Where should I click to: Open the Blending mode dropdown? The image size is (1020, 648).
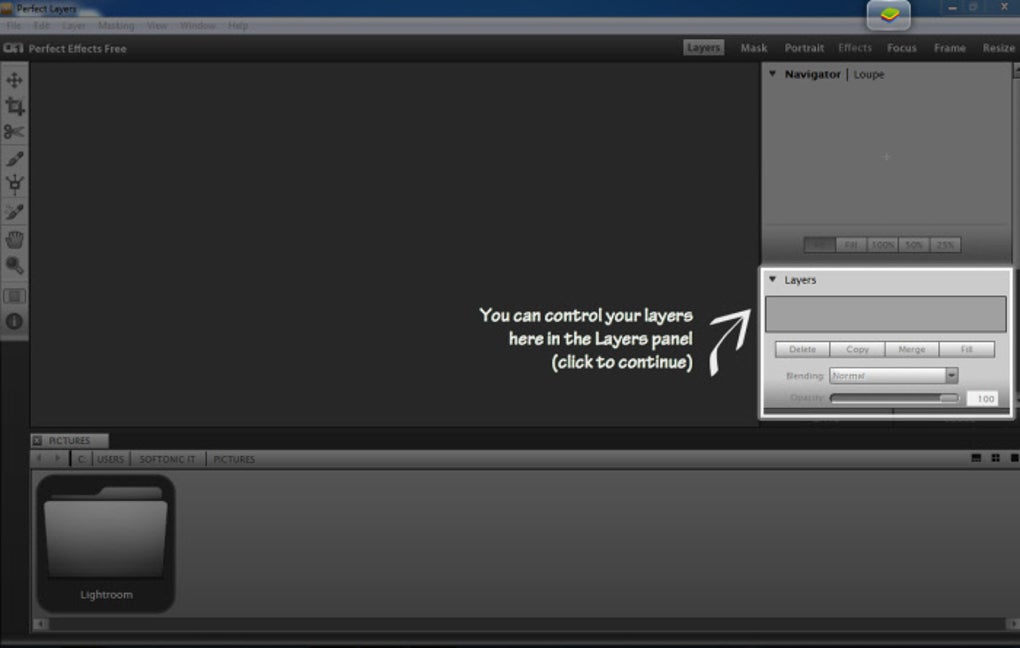(893, 375)
